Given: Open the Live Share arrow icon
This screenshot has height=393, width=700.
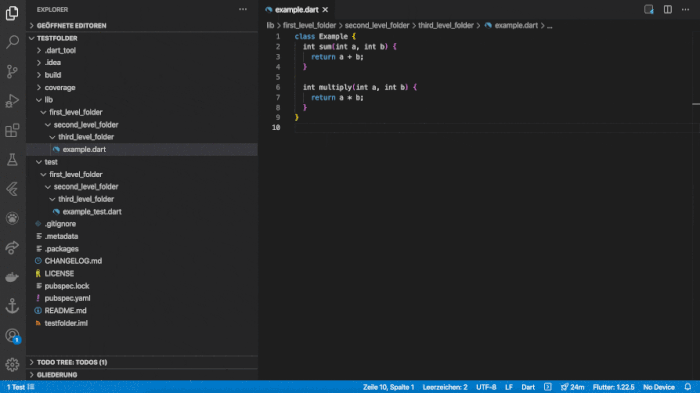Looking at the screenshot, I should [x=12, y=247].
